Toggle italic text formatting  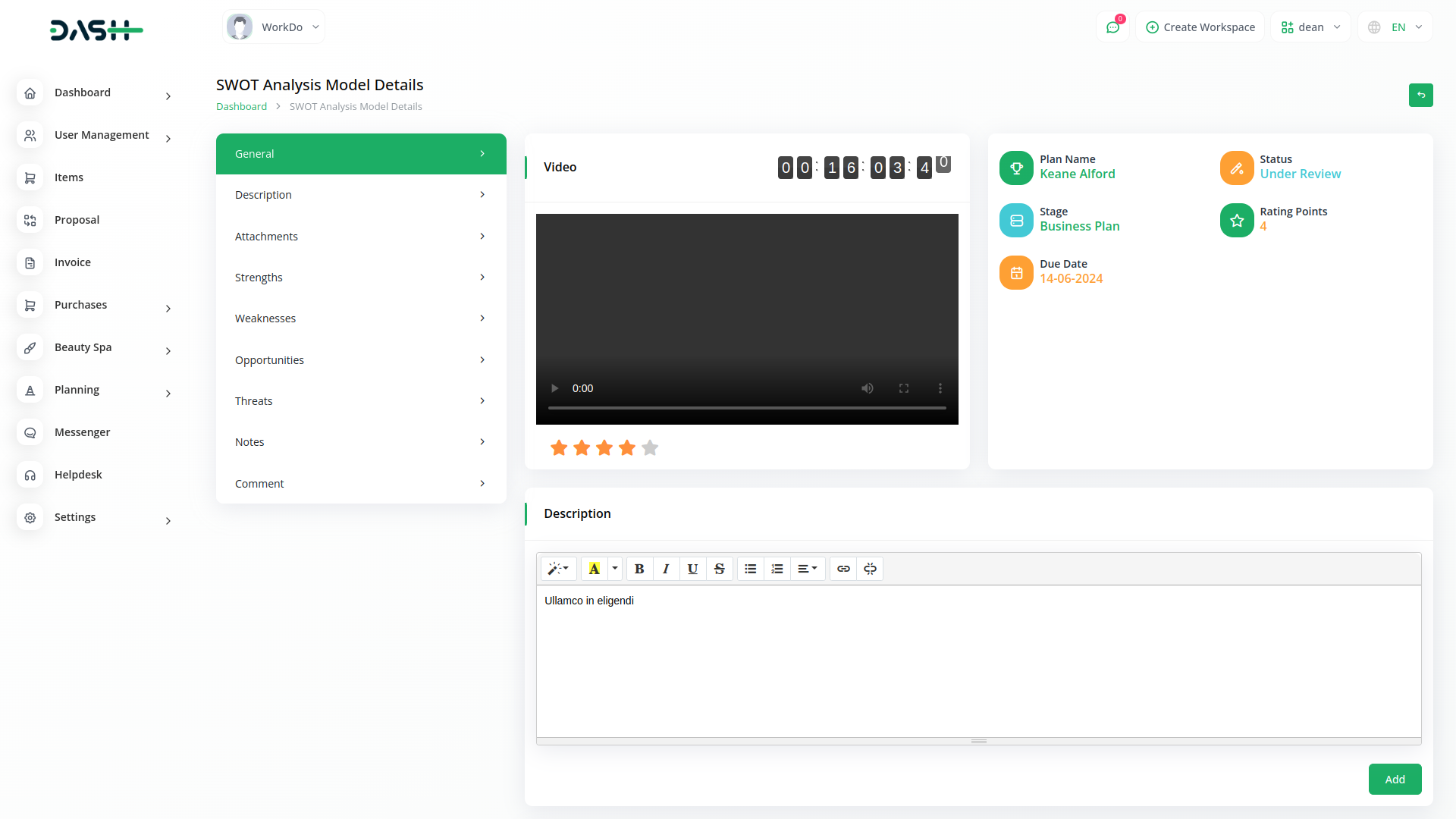click(666, 569)
